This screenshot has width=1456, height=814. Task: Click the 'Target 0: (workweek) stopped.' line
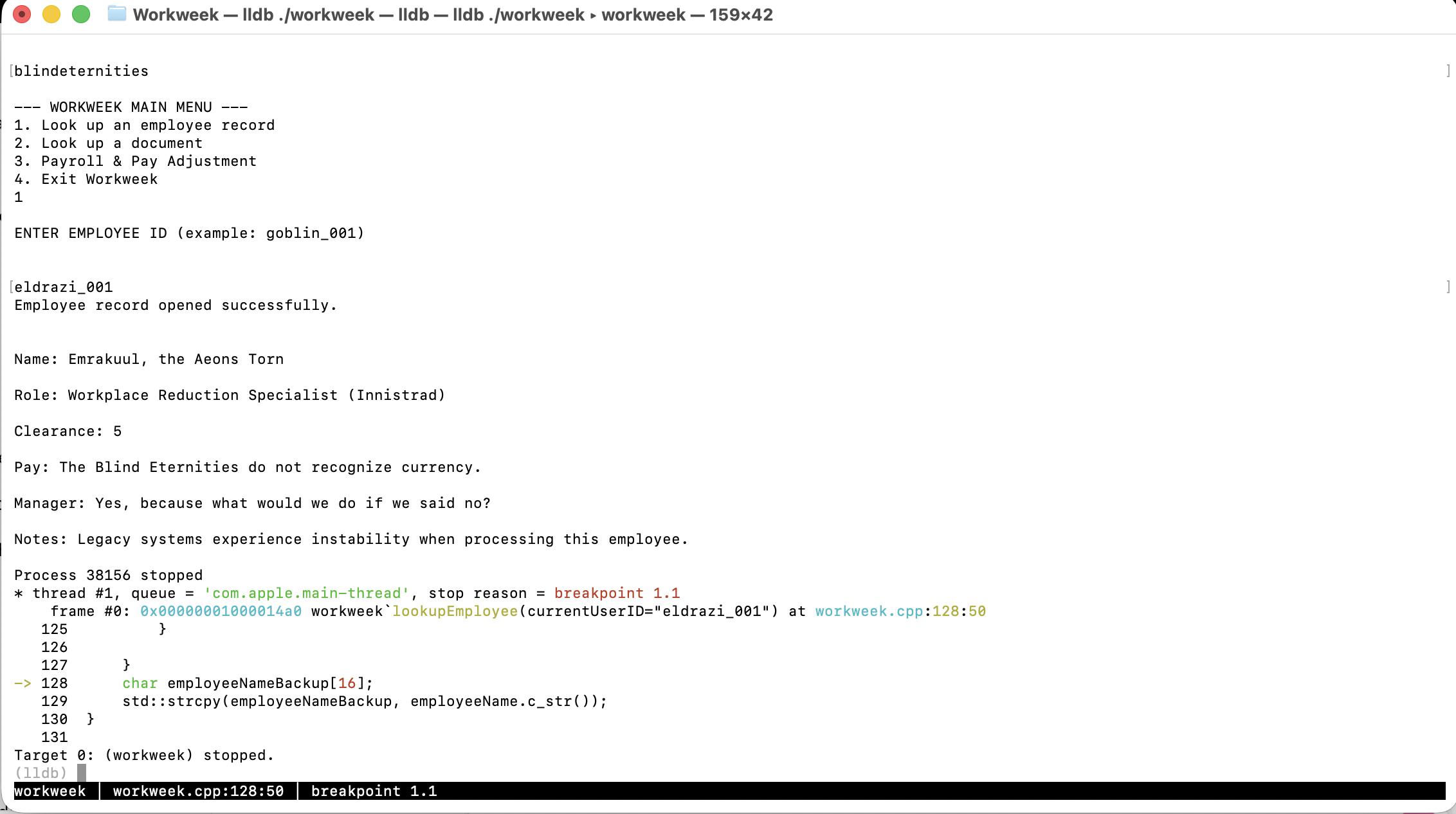point(145,755)
